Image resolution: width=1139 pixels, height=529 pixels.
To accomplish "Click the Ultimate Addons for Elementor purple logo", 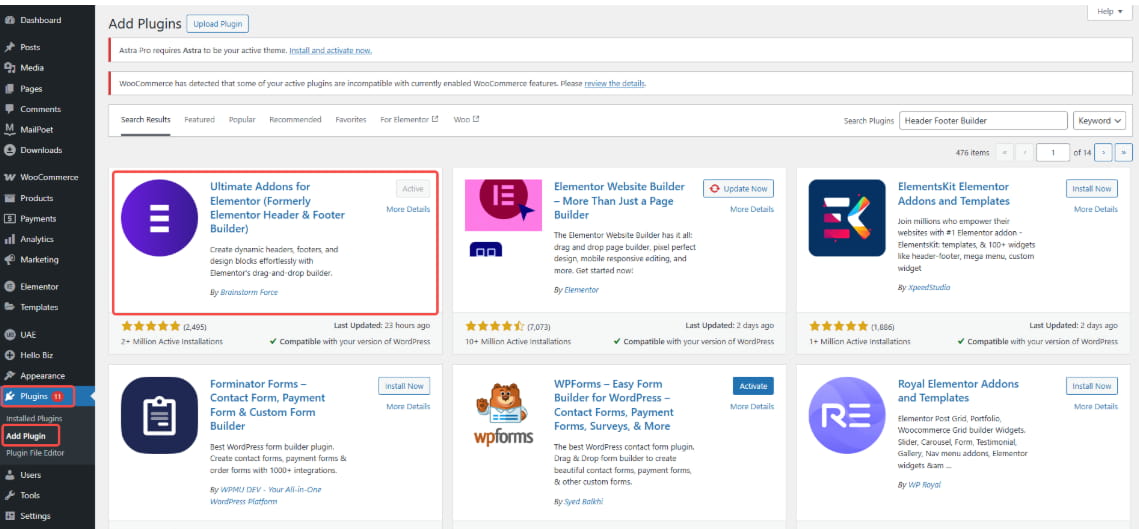I will click(159, 218).
